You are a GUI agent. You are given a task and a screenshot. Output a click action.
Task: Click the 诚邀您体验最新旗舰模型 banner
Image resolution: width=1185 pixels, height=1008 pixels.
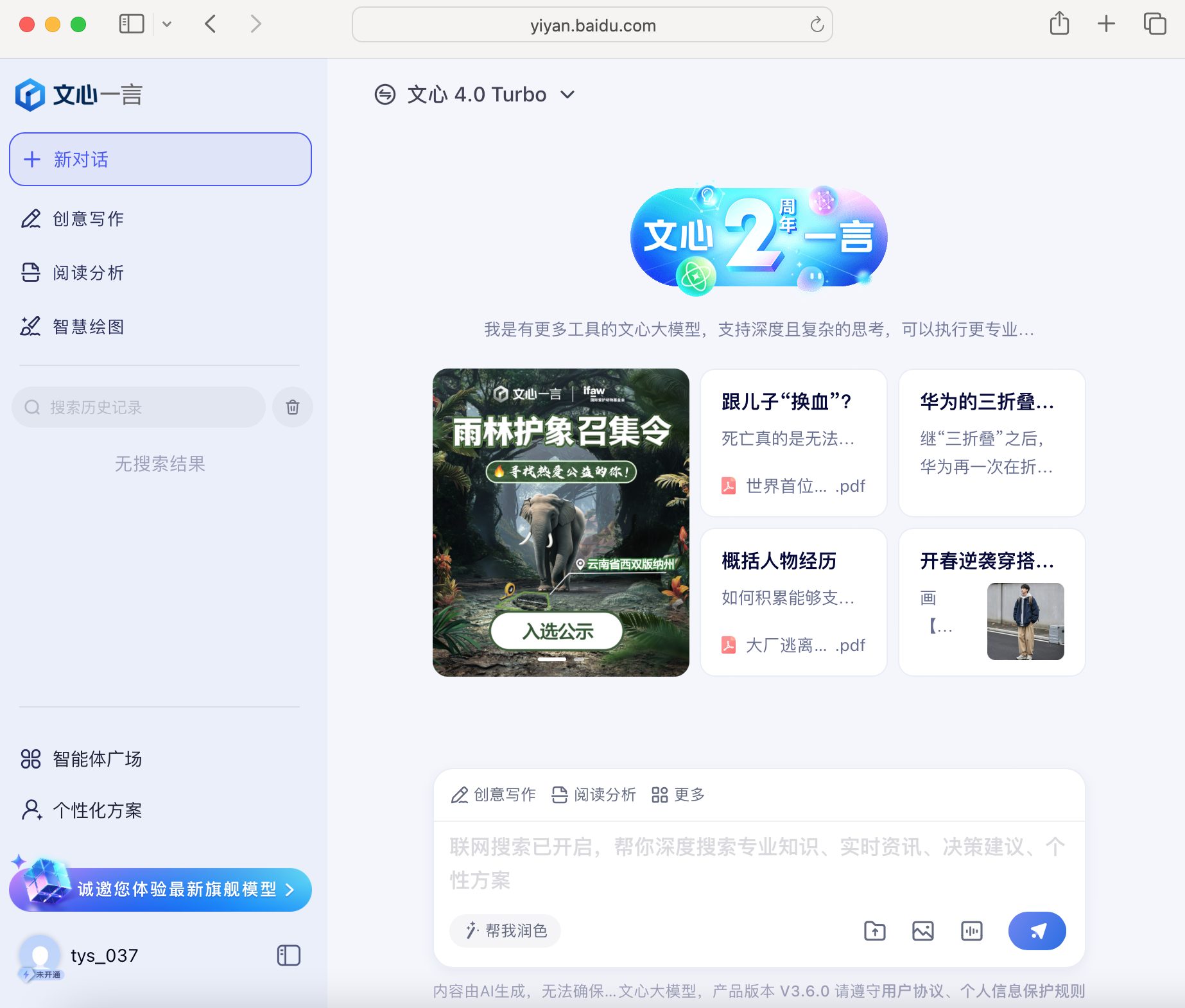click(x=160, y=889)
